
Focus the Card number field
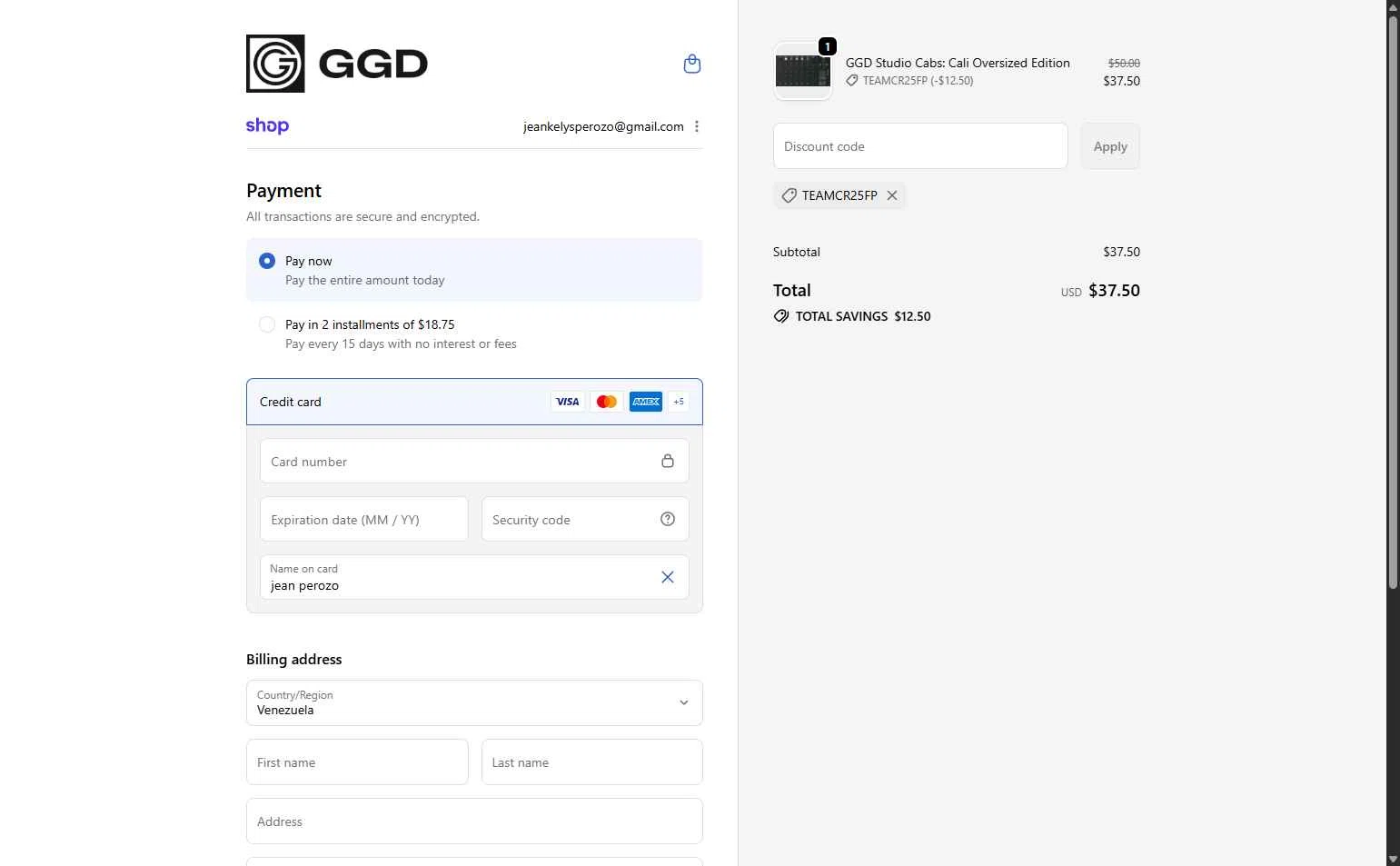[x=474, y=462]
